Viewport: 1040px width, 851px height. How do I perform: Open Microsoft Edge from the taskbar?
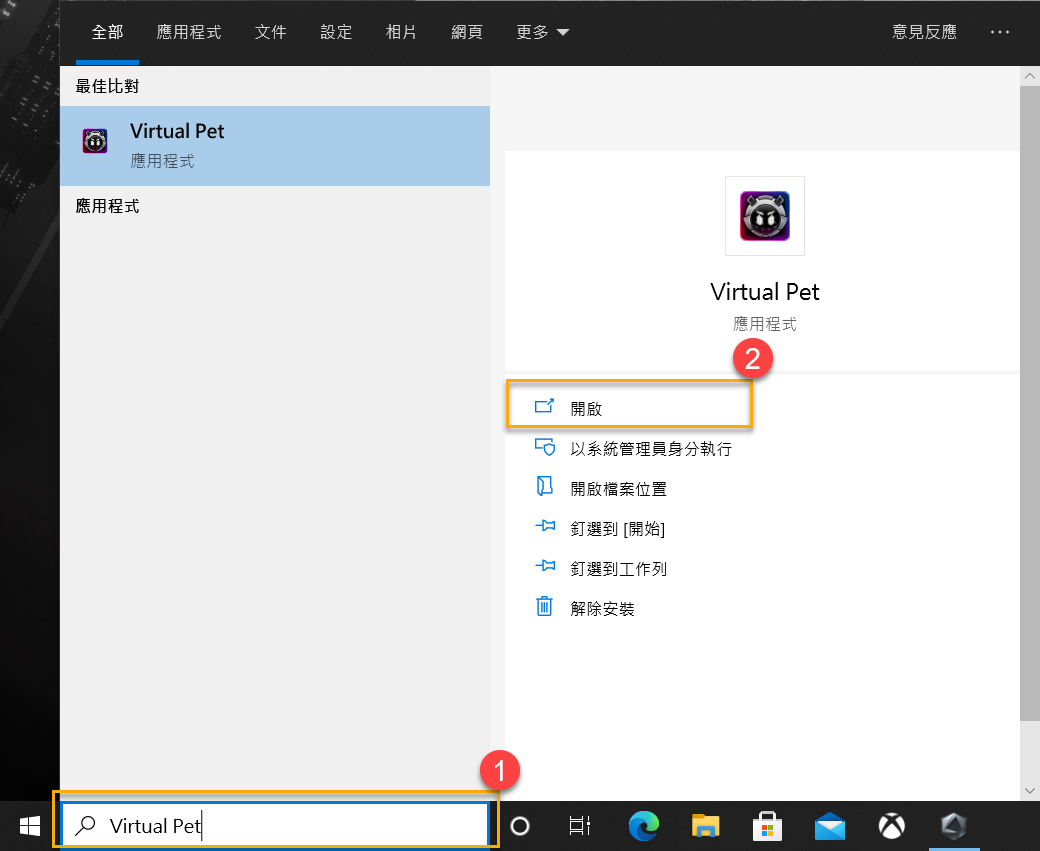coord(643,826)
